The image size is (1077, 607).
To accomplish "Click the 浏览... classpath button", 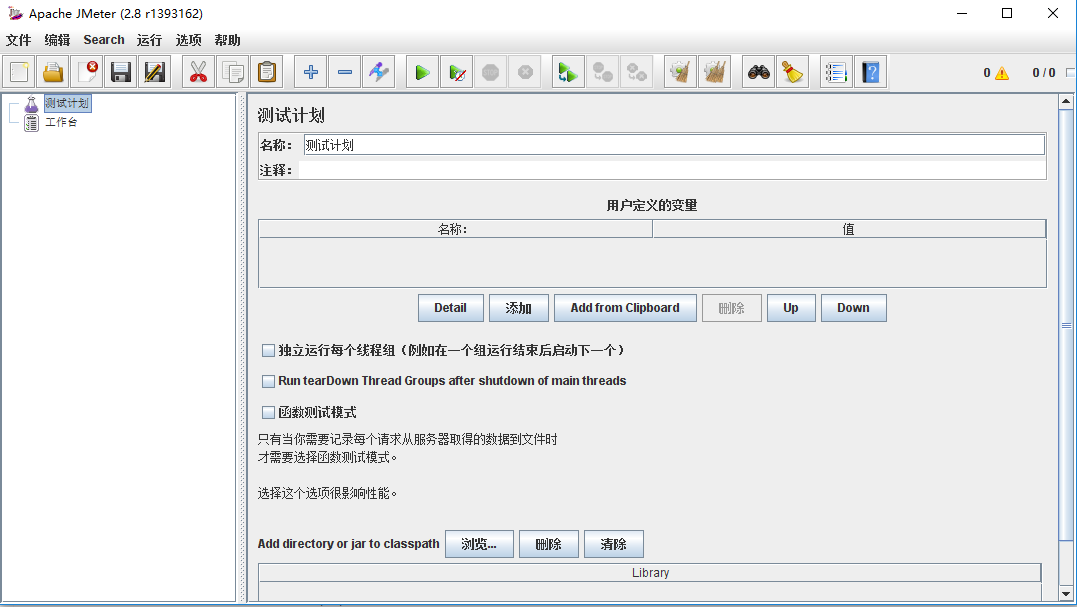I will [x=479, y=544].
